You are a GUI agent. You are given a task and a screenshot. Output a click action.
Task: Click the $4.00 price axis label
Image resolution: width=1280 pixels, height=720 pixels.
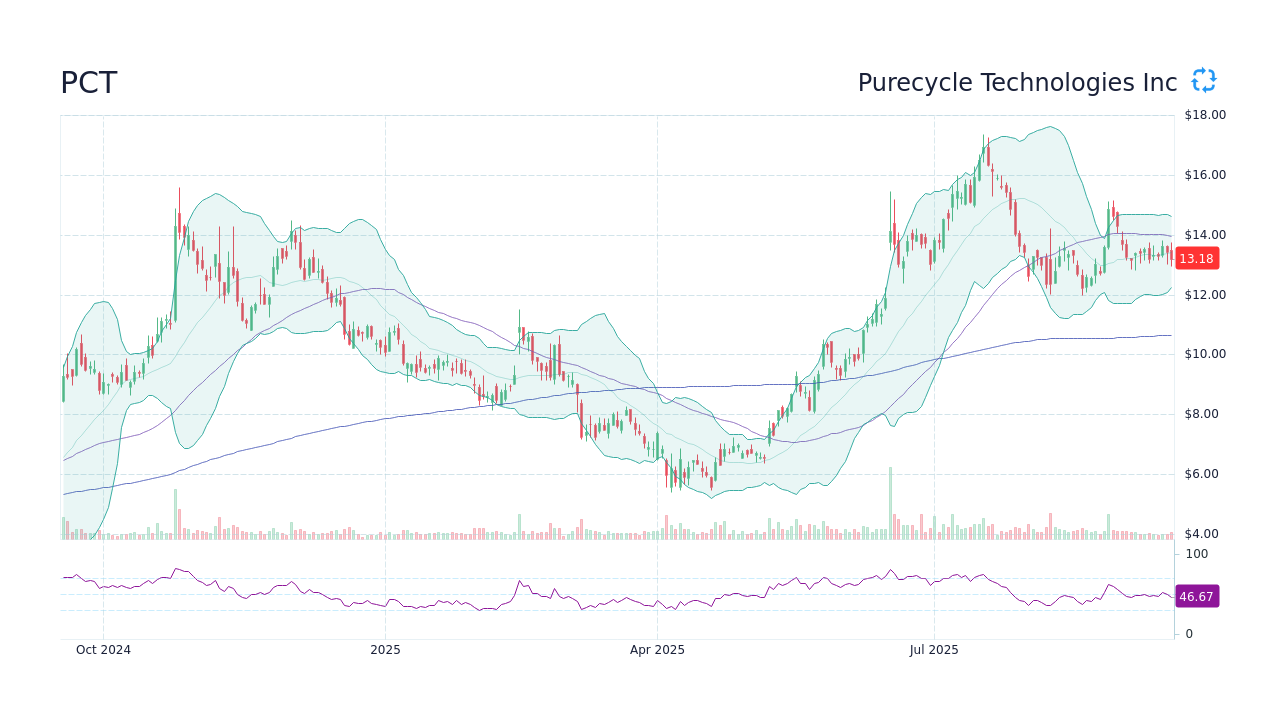(1202, 533)
